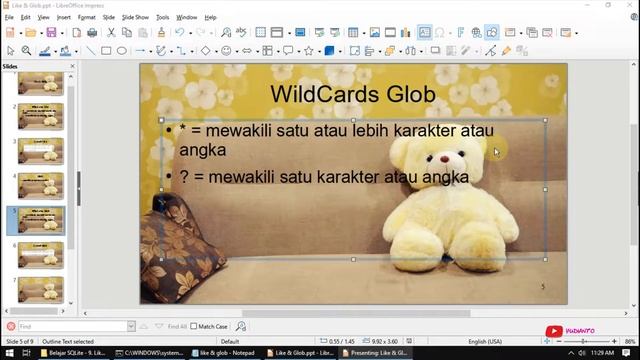The width and height of the screenshot is (640, 360).
Task: Open an existing file via folder icon
Action: click(31, 32)
